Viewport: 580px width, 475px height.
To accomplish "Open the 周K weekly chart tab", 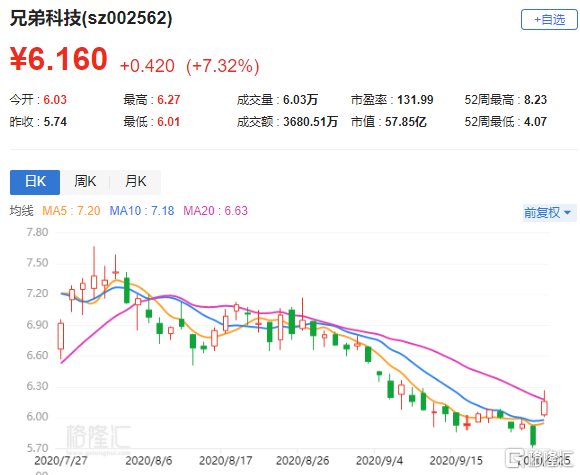I will tap(85, 182).
